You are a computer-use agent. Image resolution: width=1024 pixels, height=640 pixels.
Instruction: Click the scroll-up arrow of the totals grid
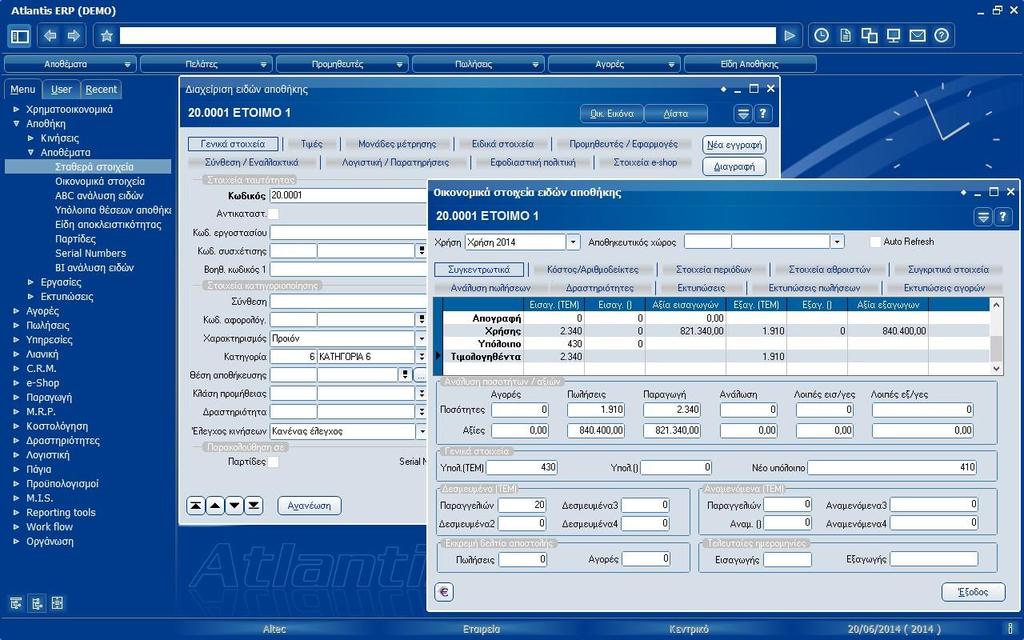(x=996, y=304)
